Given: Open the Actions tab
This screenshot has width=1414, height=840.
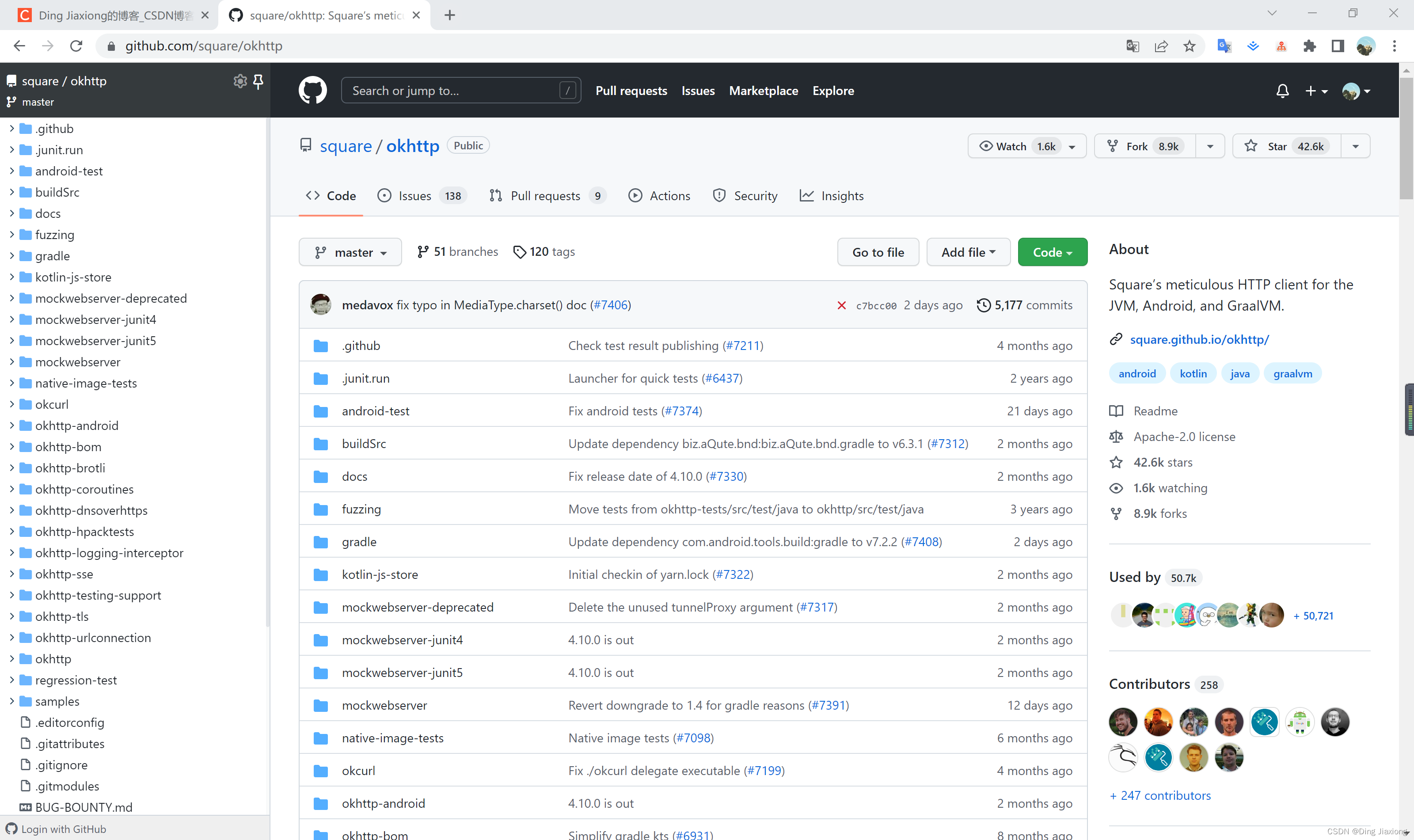Looking at the screenshot, I should (x=659, y=196).
